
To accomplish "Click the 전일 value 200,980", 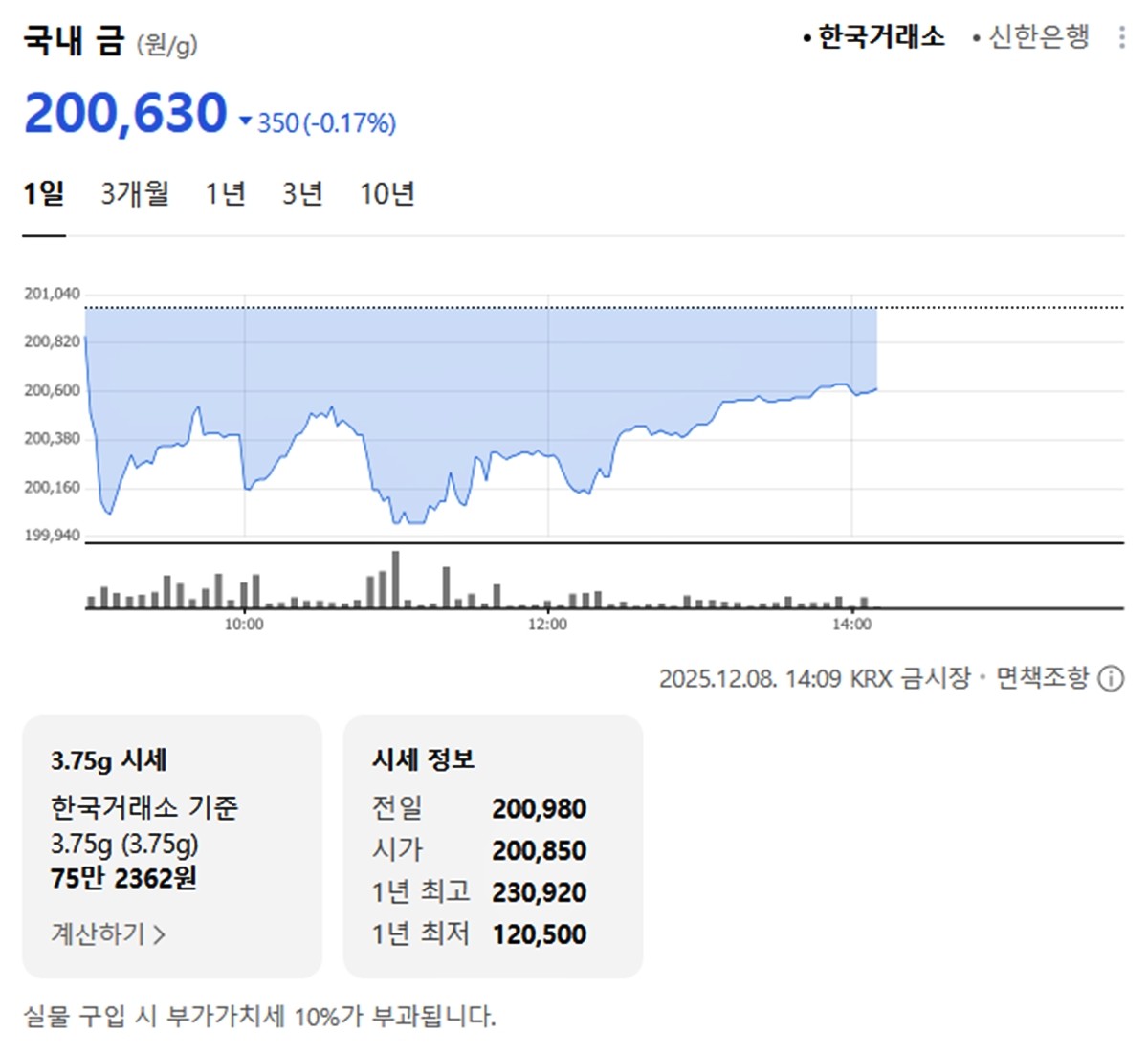I will [x=539, y=809].
